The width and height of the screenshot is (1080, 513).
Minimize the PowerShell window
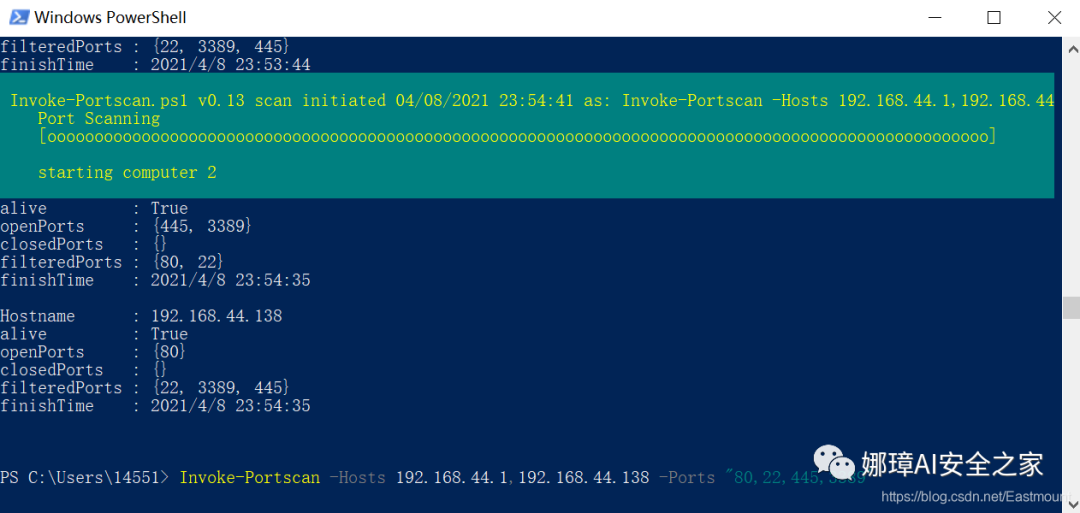(x=932, y=18)
